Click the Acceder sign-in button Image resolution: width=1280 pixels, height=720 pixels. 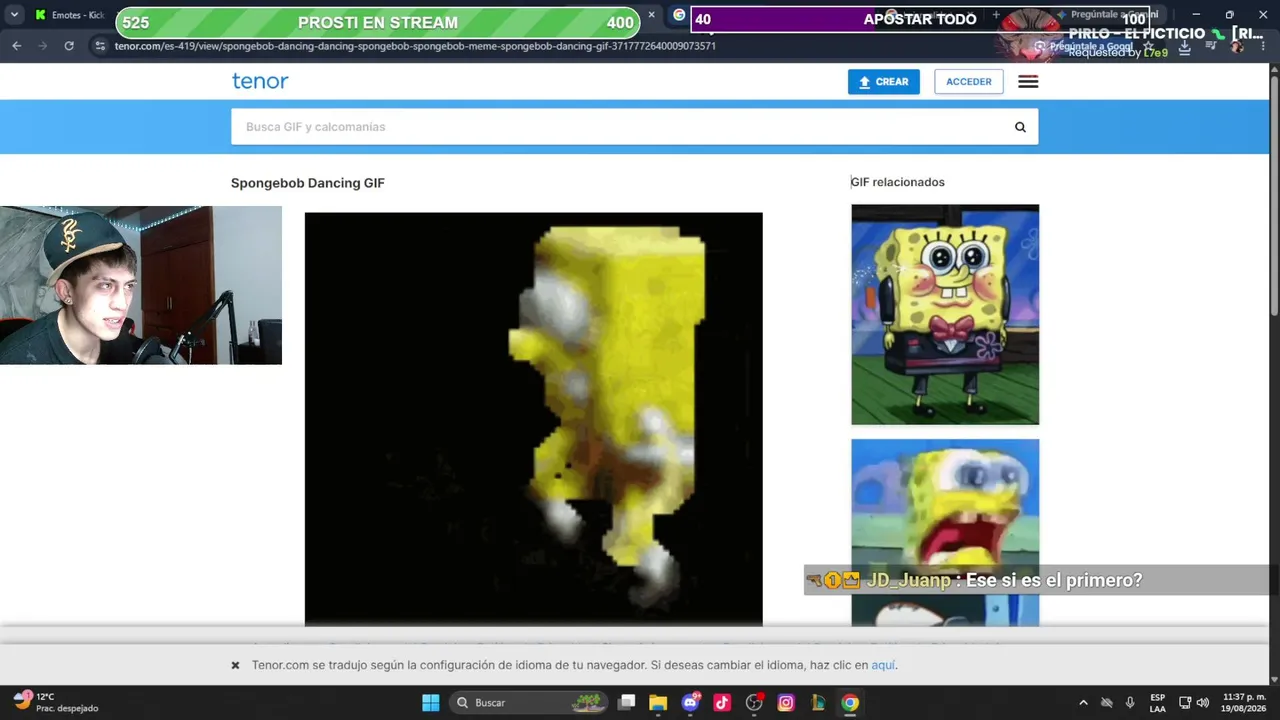click(x=969, y=82)
